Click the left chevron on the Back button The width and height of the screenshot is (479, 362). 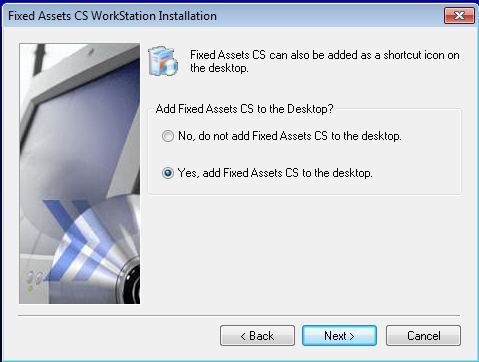coord(243,336)
